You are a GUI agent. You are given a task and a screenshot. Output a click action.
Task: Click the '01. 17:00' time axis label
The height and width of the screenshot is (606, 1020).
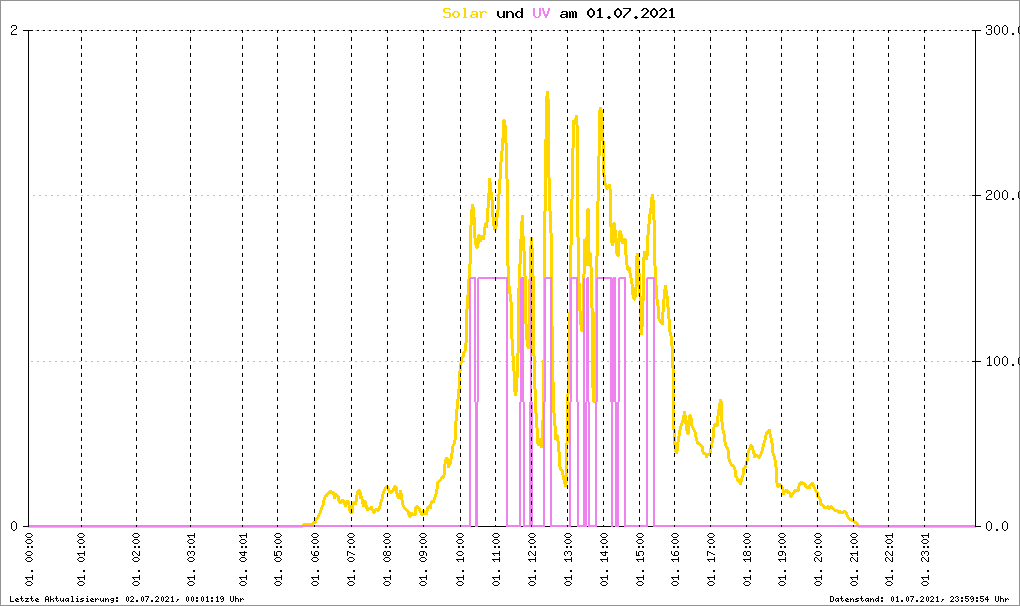tap(710, 560)
